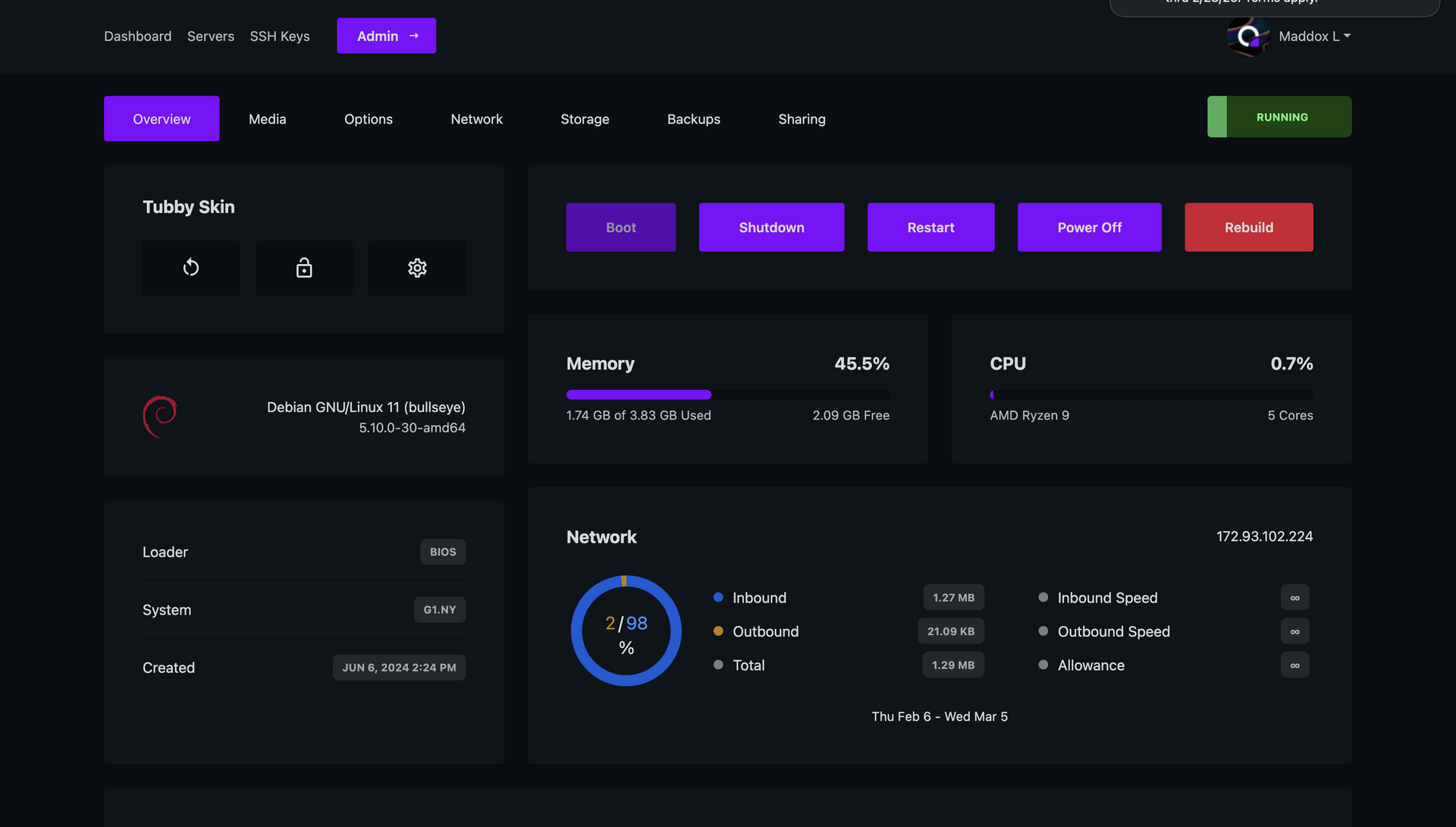Click the user avatar image
Viewport: 1456px width, 827px height.
coord(1247,36)
